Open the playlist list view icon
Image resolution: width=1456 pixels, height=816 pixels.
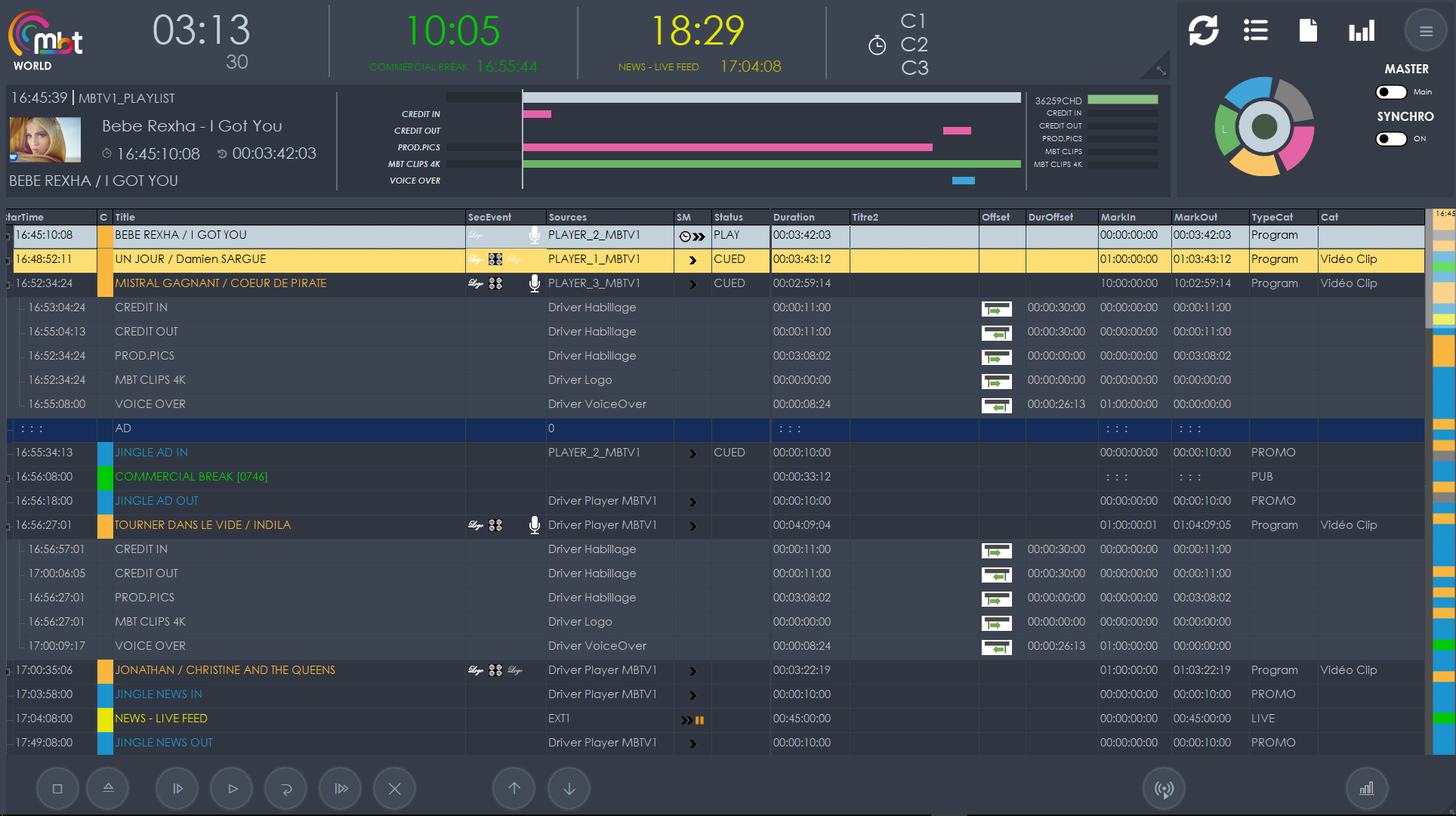(1256, 31)
